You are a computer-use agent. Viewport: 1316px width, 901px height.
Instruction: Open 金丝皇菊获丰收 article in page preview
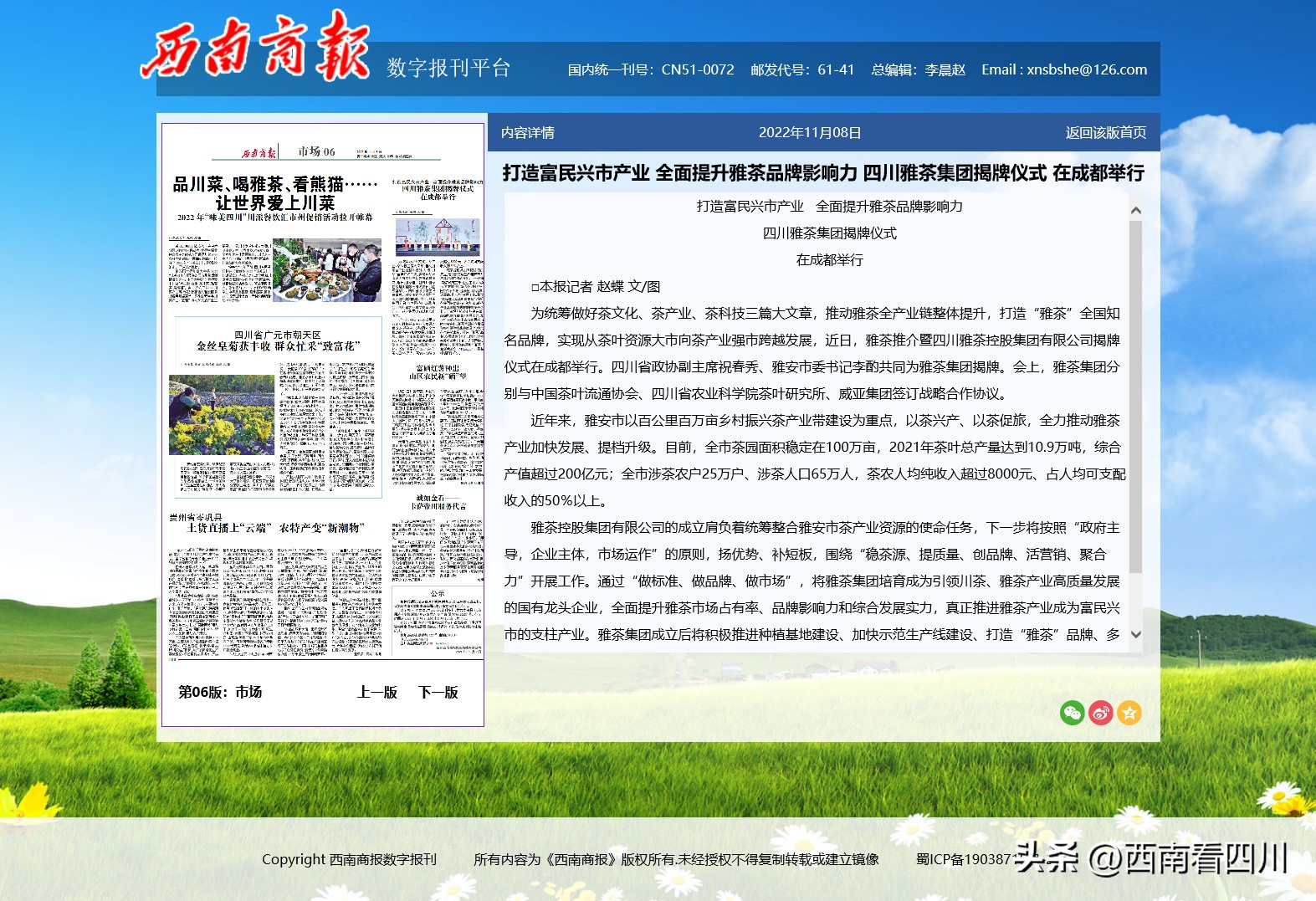pos(278,346)
